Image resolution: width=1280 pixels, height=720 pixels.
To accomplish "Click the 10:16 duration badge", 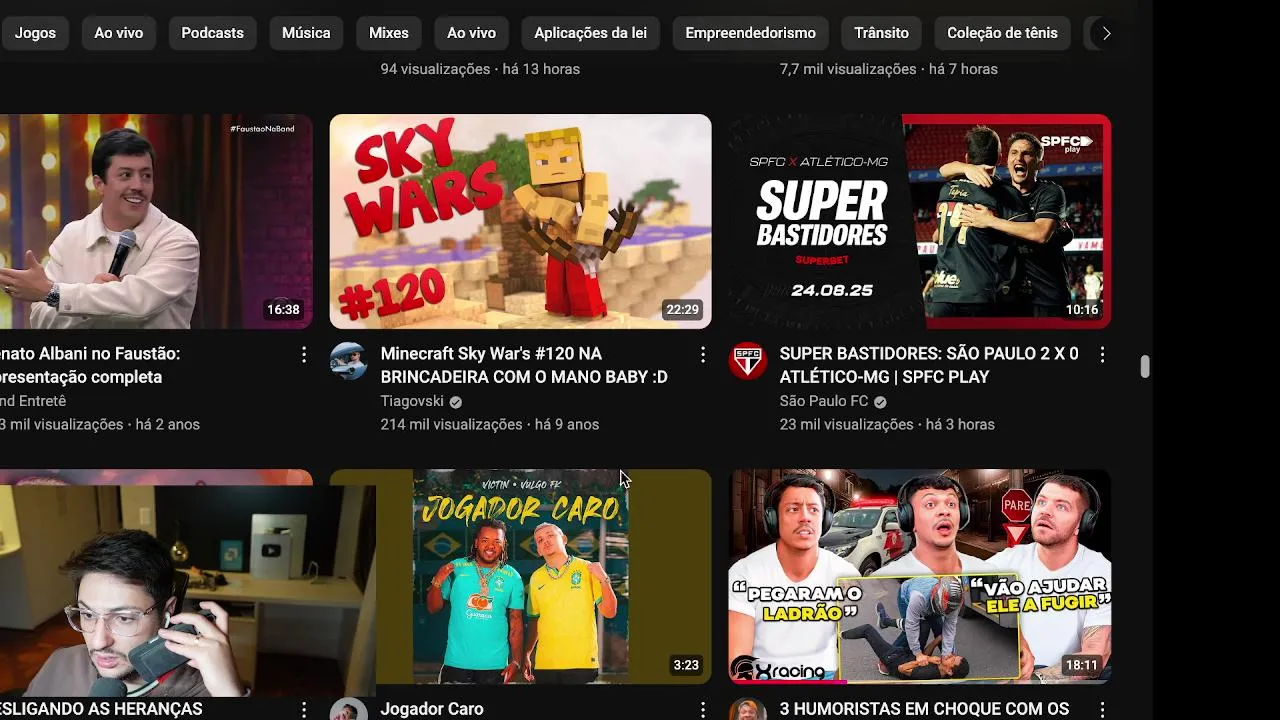I will point(1082,310).
